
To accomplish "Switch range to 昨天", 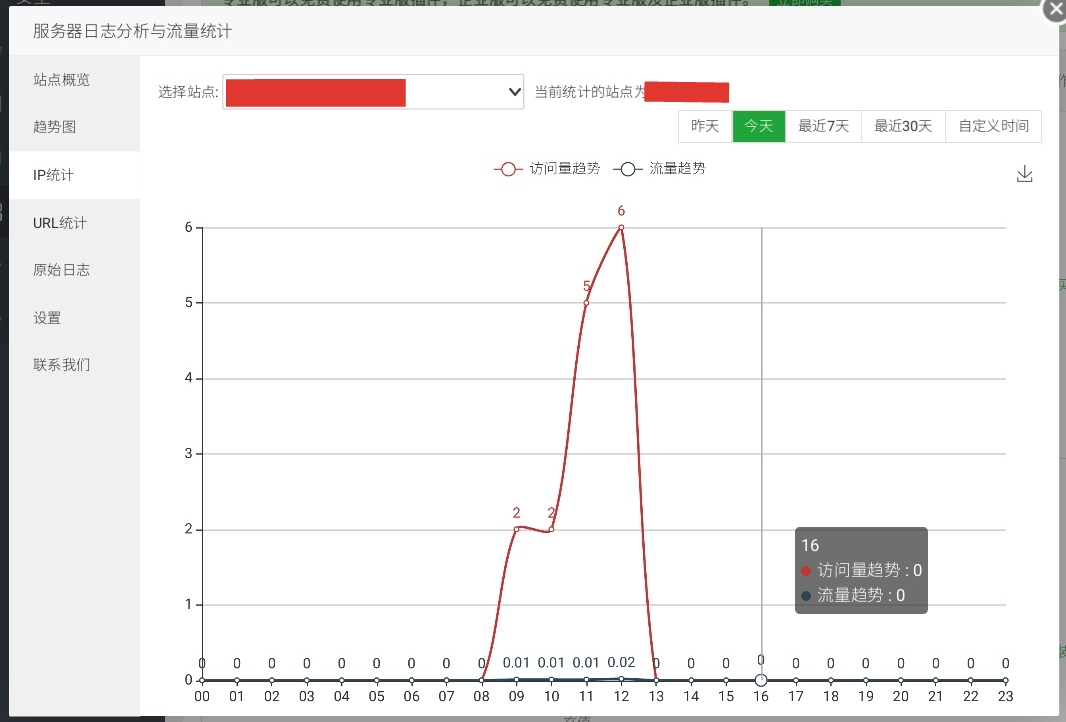I will tap(705, 126).
